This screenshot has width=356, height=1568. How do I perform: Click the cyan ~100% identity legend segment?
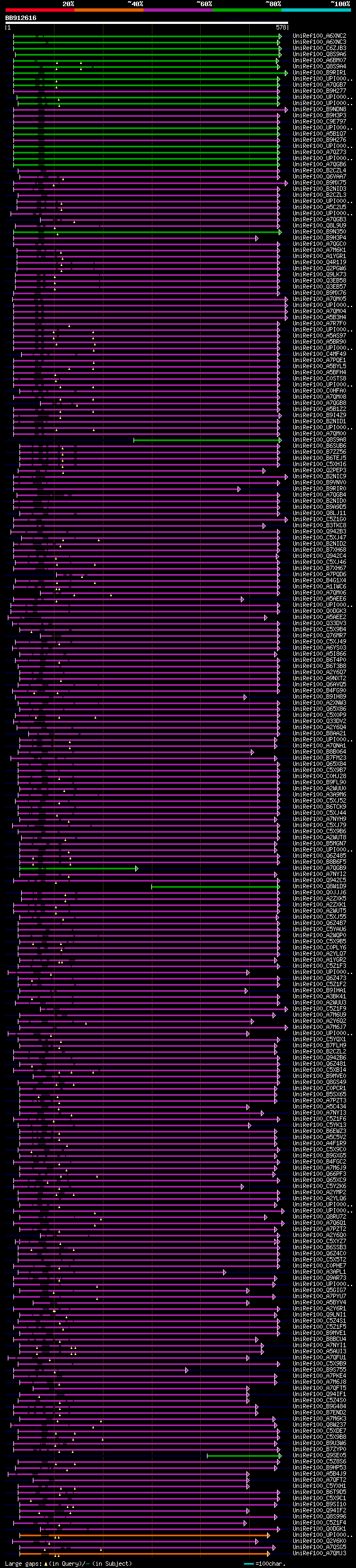tap(316, 10)
